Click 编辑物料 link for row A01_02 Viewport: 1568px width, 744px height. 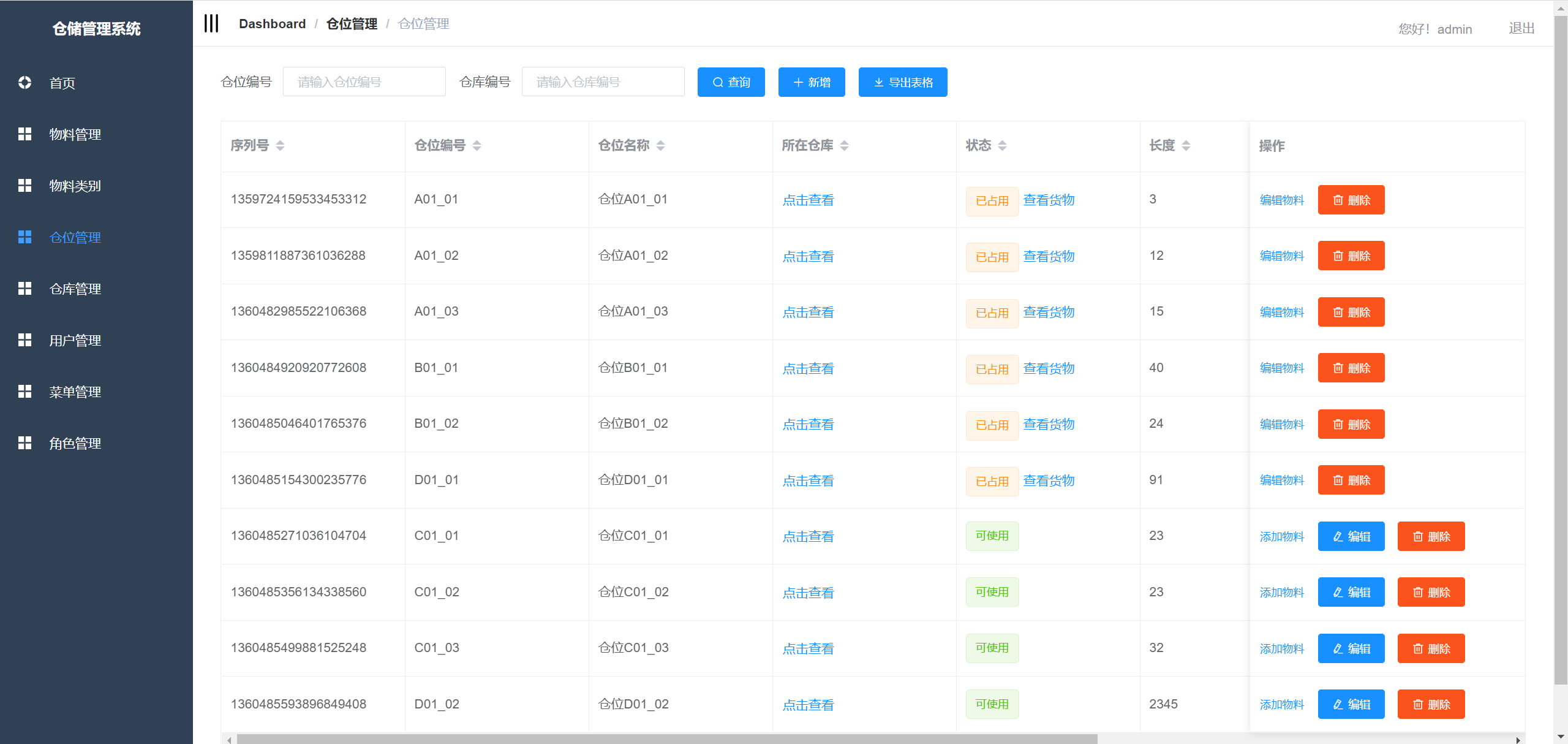1282,256
